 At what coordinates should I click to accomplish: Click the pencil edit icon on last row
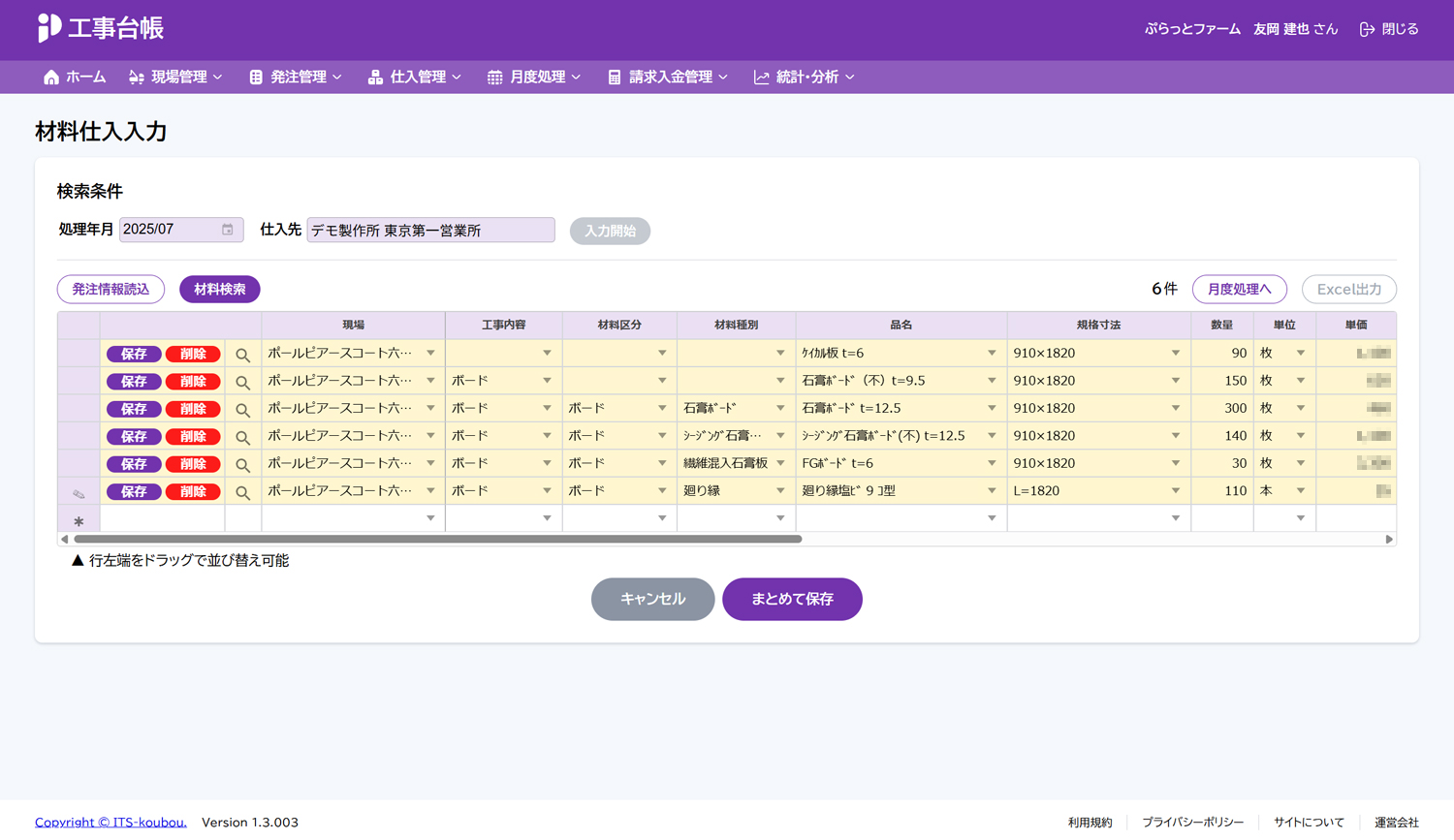79,492
